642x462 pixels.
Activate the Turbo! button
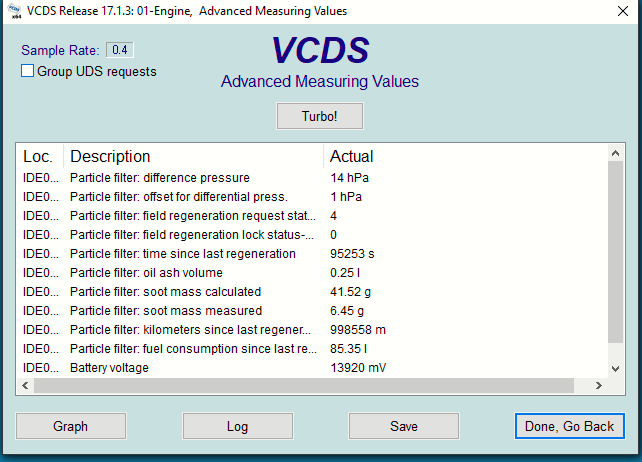319,116
